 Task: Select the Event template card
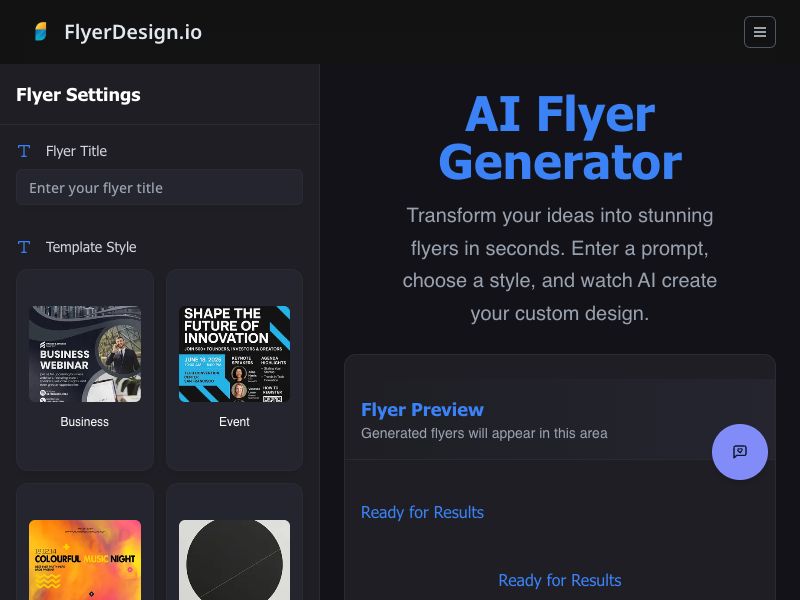coord(234,370)
